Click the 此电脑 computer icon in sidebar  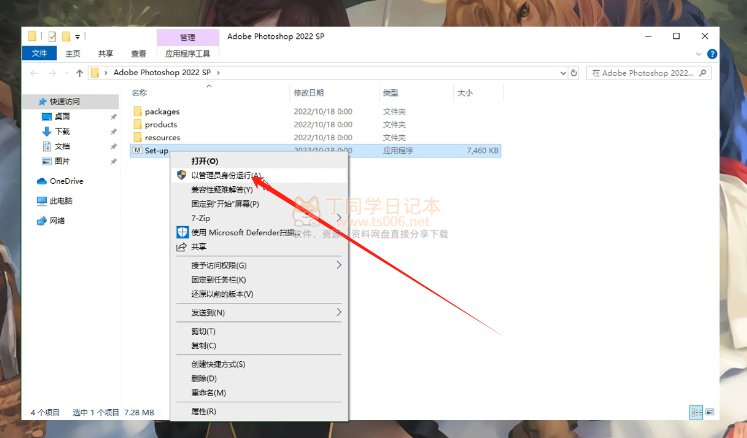(42, 201)
